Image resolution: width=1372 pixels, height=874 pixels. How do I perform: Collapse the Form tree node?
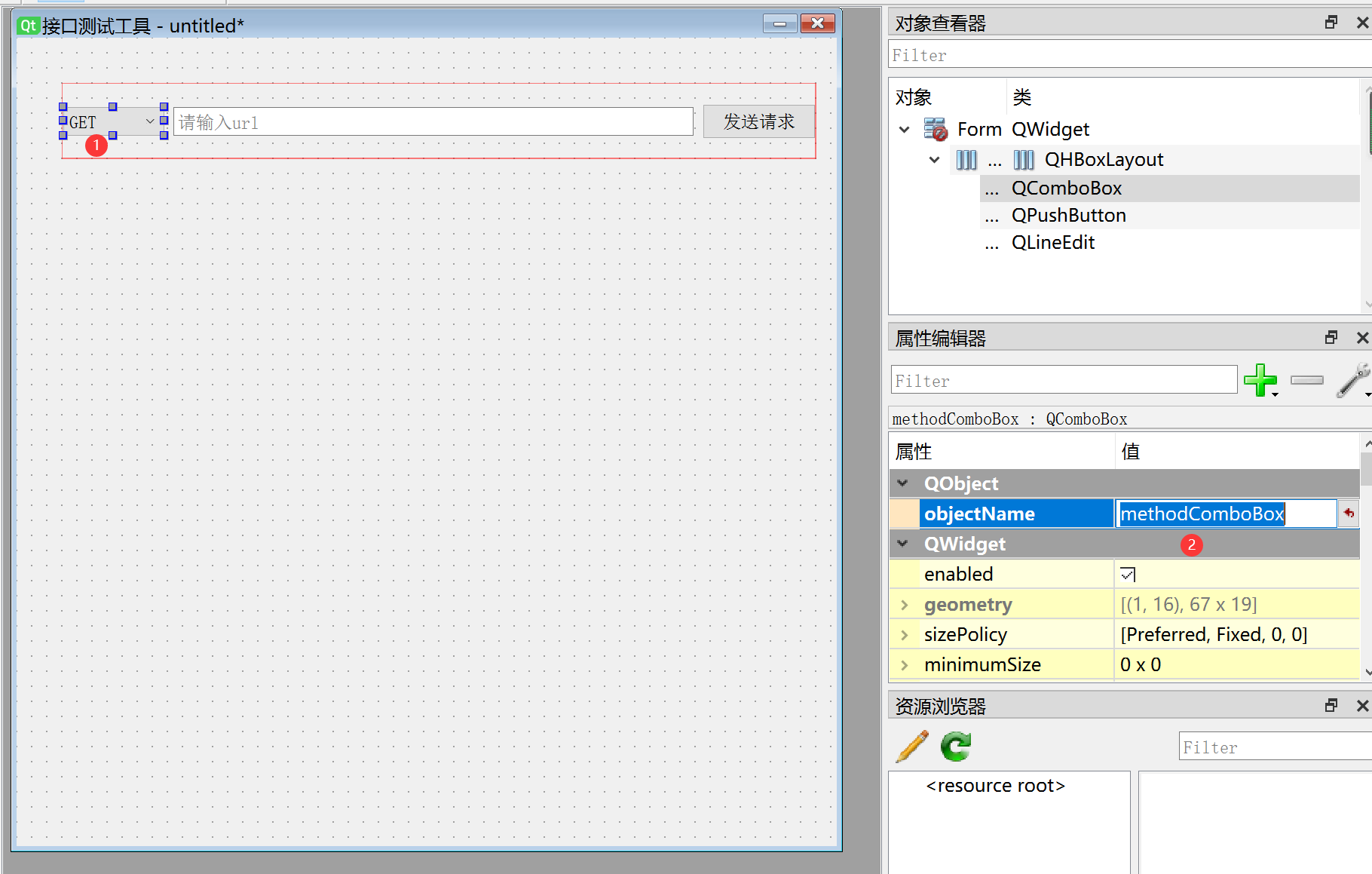point(905,130)
